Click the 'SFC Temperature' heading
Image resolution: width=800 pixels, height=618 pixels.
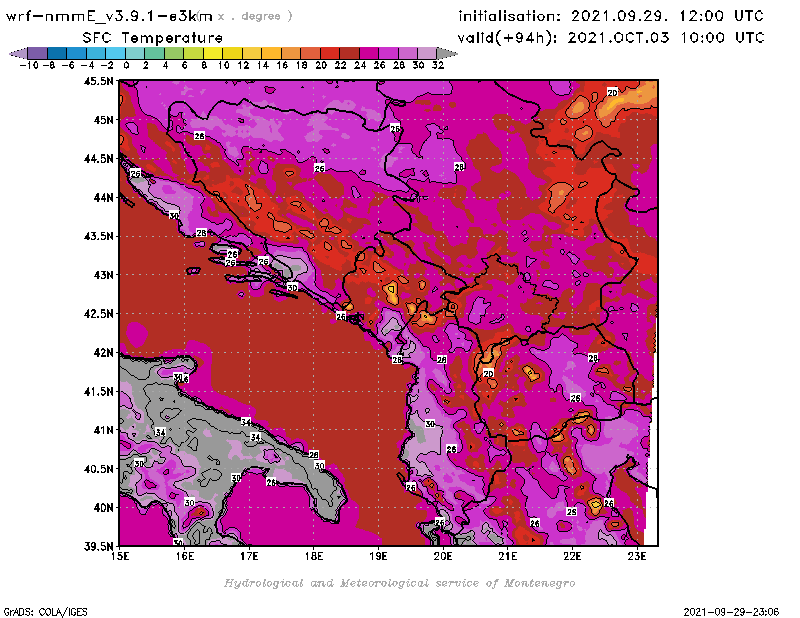click(153, 38)
